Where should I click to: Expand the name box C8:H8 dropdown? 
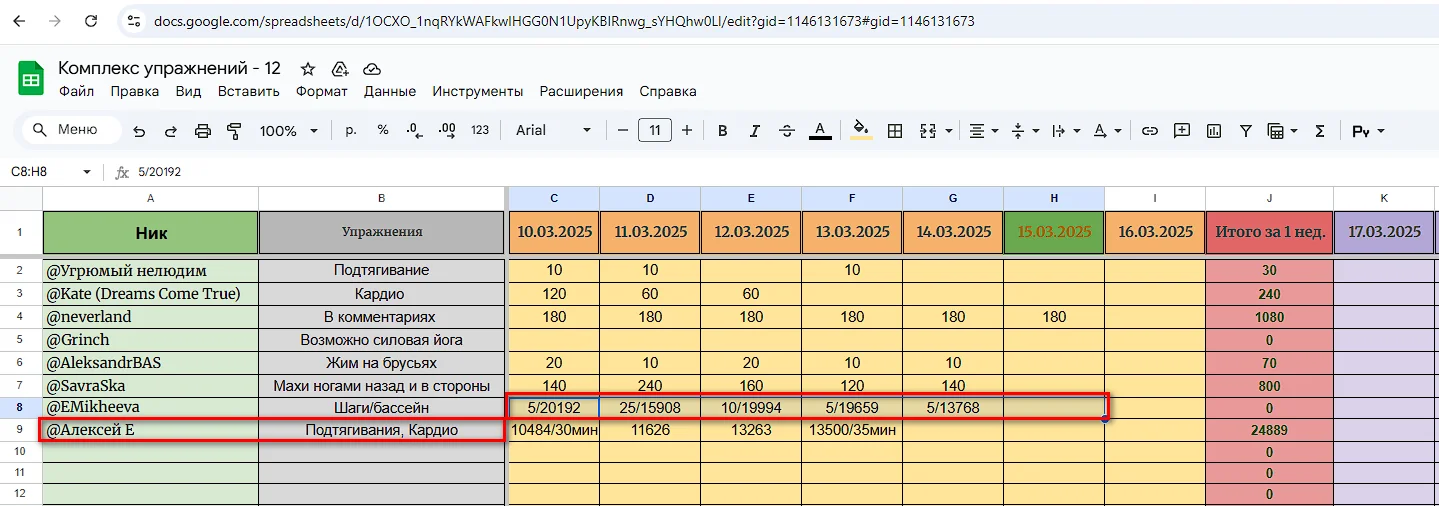pos(86,172)
